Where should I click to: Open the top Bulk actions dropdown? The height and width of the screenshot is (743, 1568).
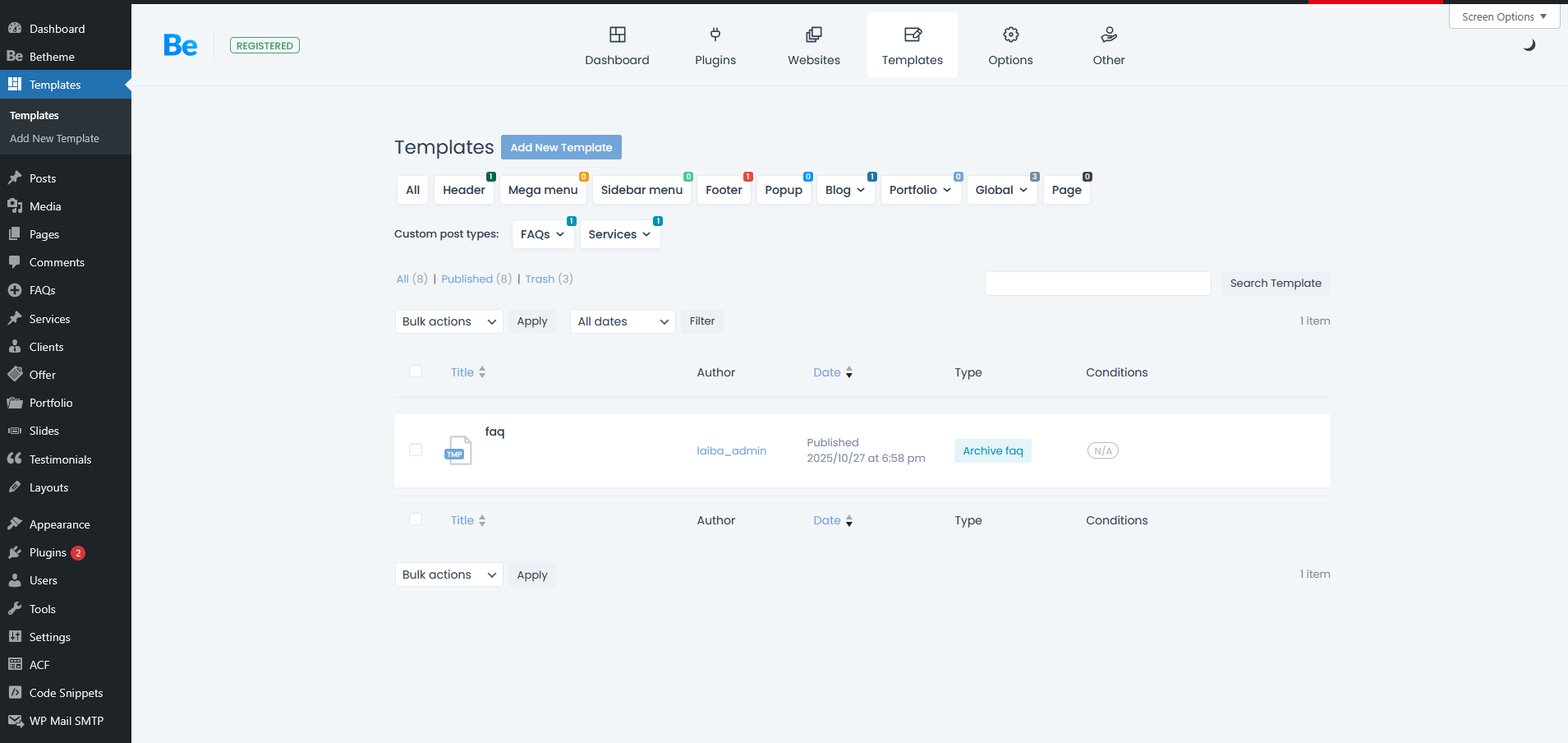click(448, 321)
